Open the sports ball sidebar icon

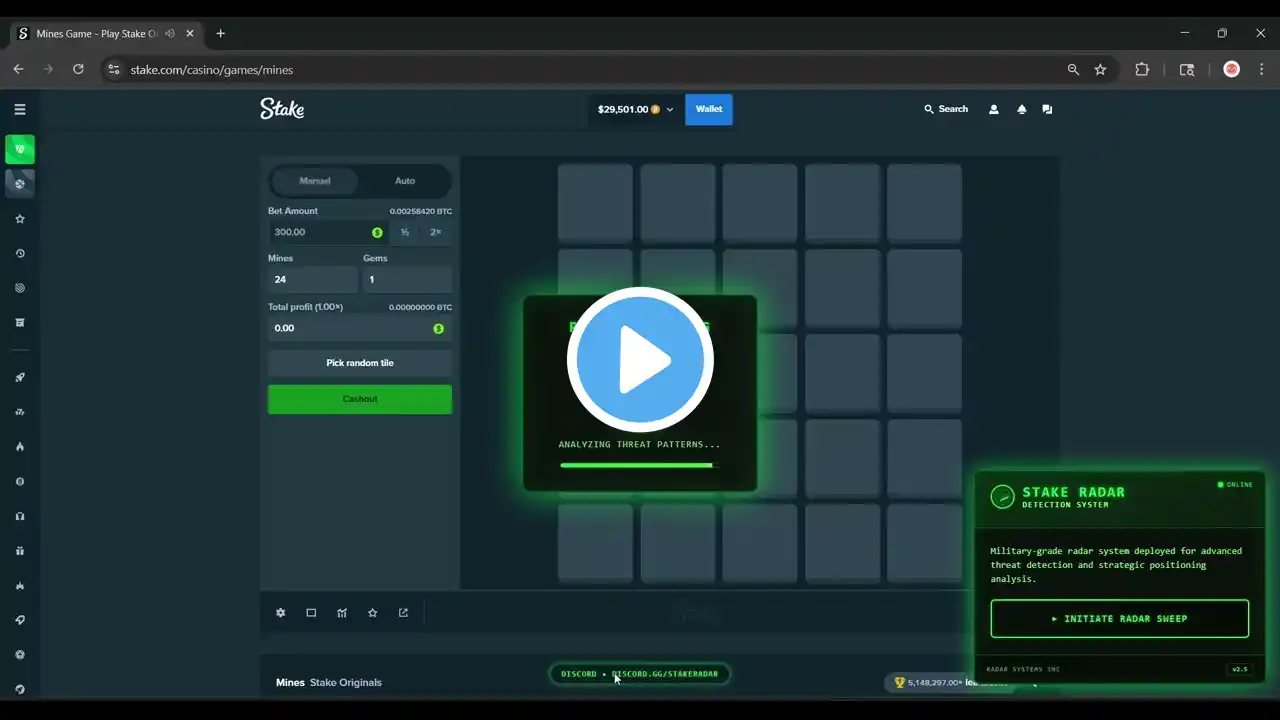(x=20, y=183)
